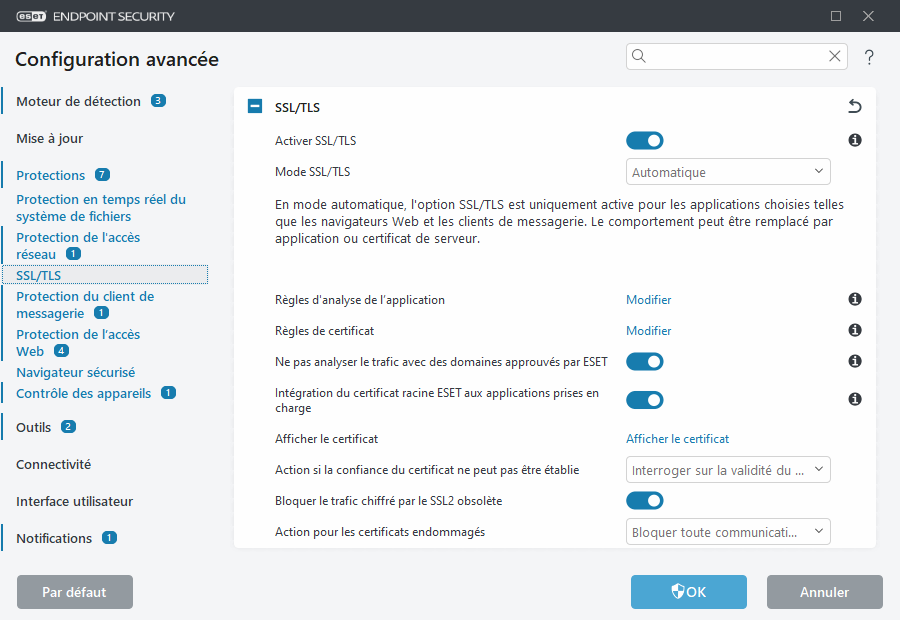Open the Mode SSL/TLS dropdown
This screenshot has height=620, width=900.
[x=728, y=172]
